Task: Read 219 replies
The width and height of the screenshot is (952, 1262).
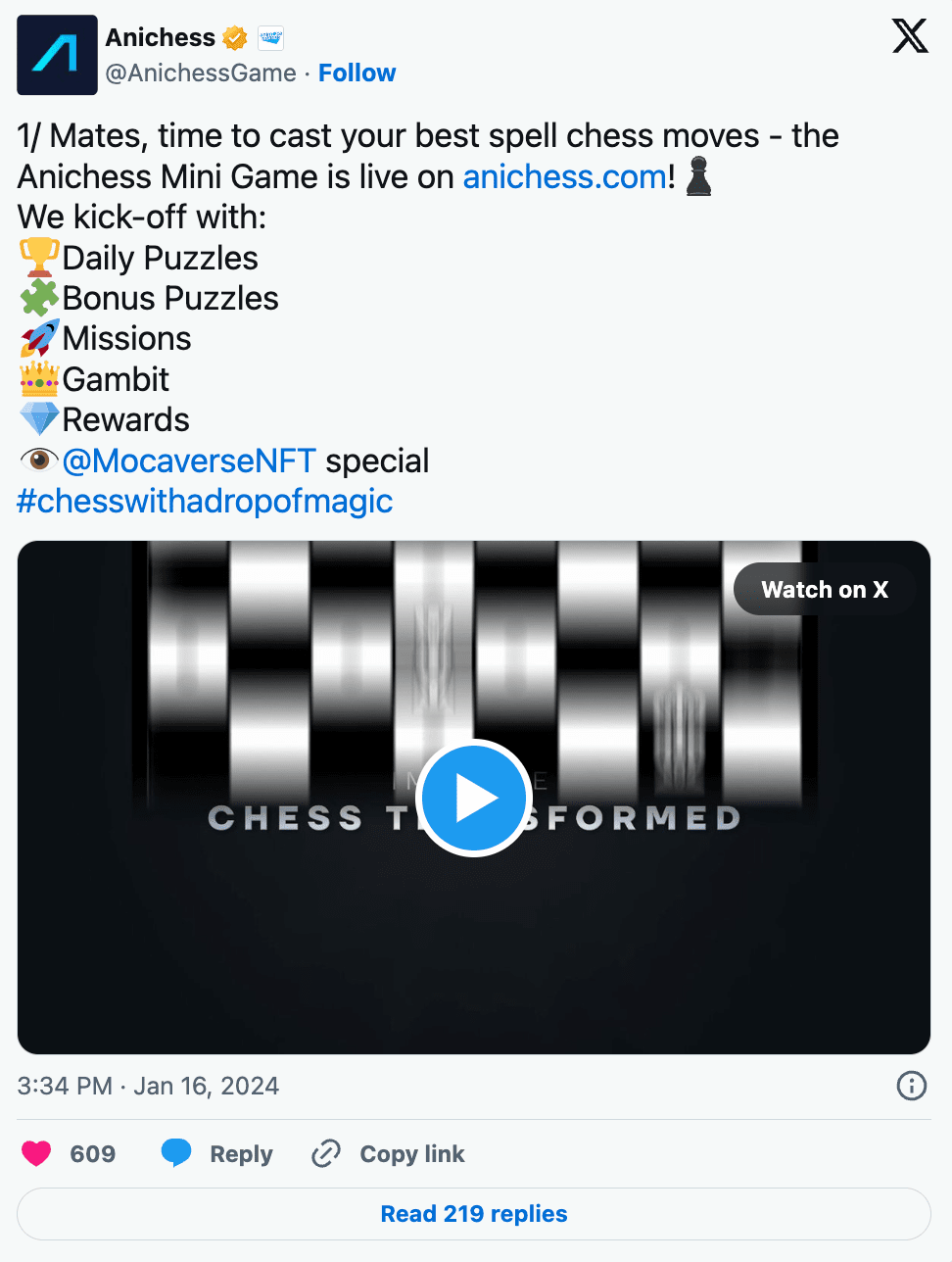Action: (x=474, y=1214)
